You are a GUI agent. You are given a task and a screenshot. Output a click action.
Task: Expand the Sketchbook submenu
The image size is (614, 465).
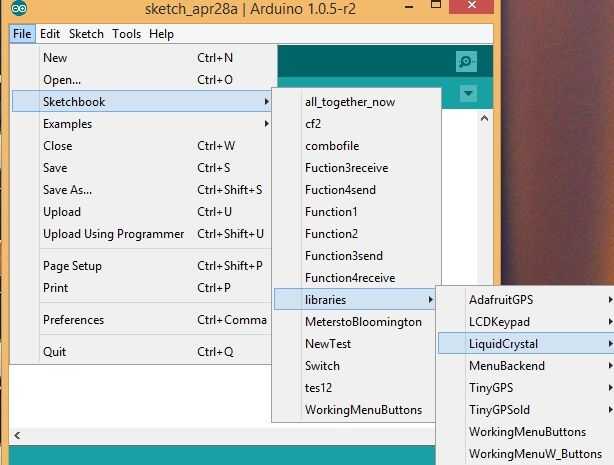142,101
